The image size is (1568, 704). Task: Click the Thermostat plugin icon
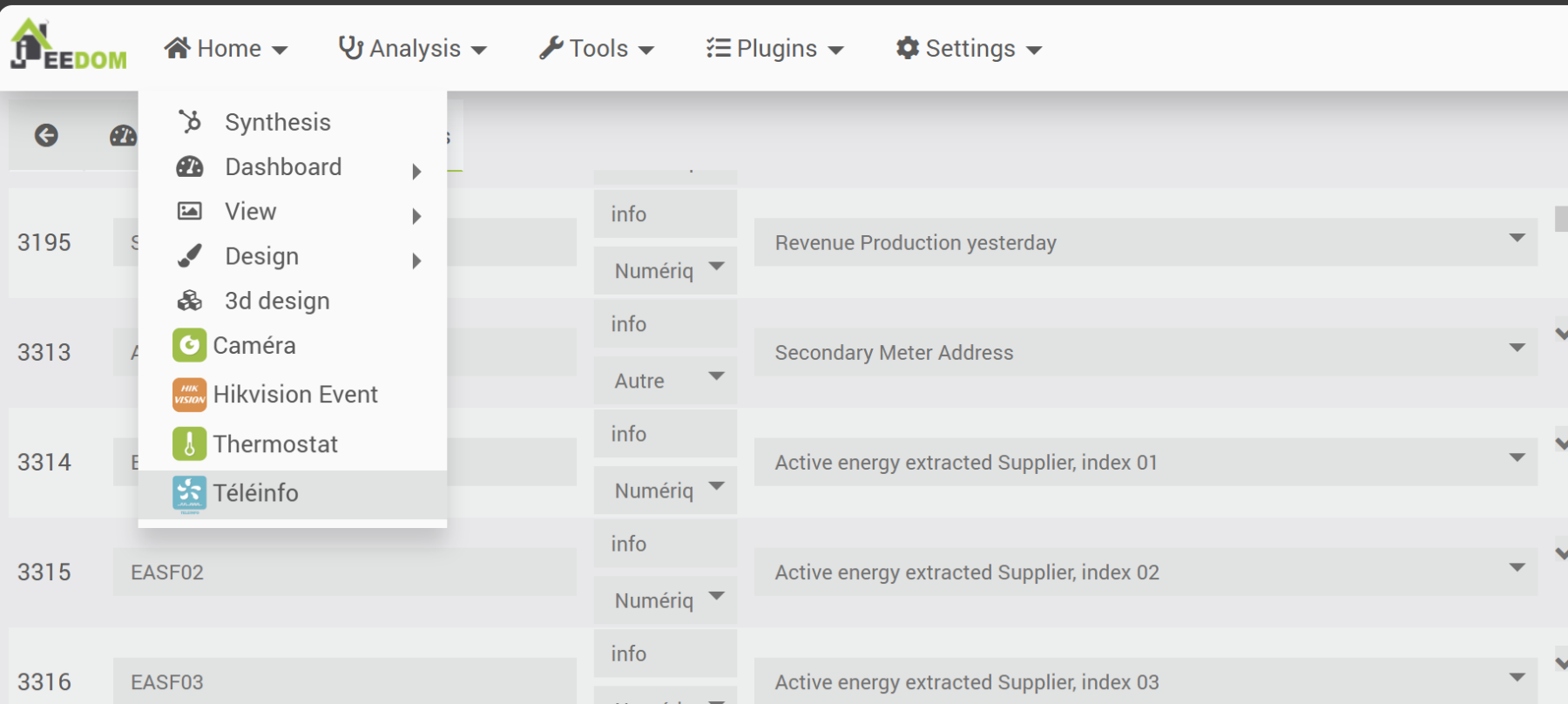[189, 443]
